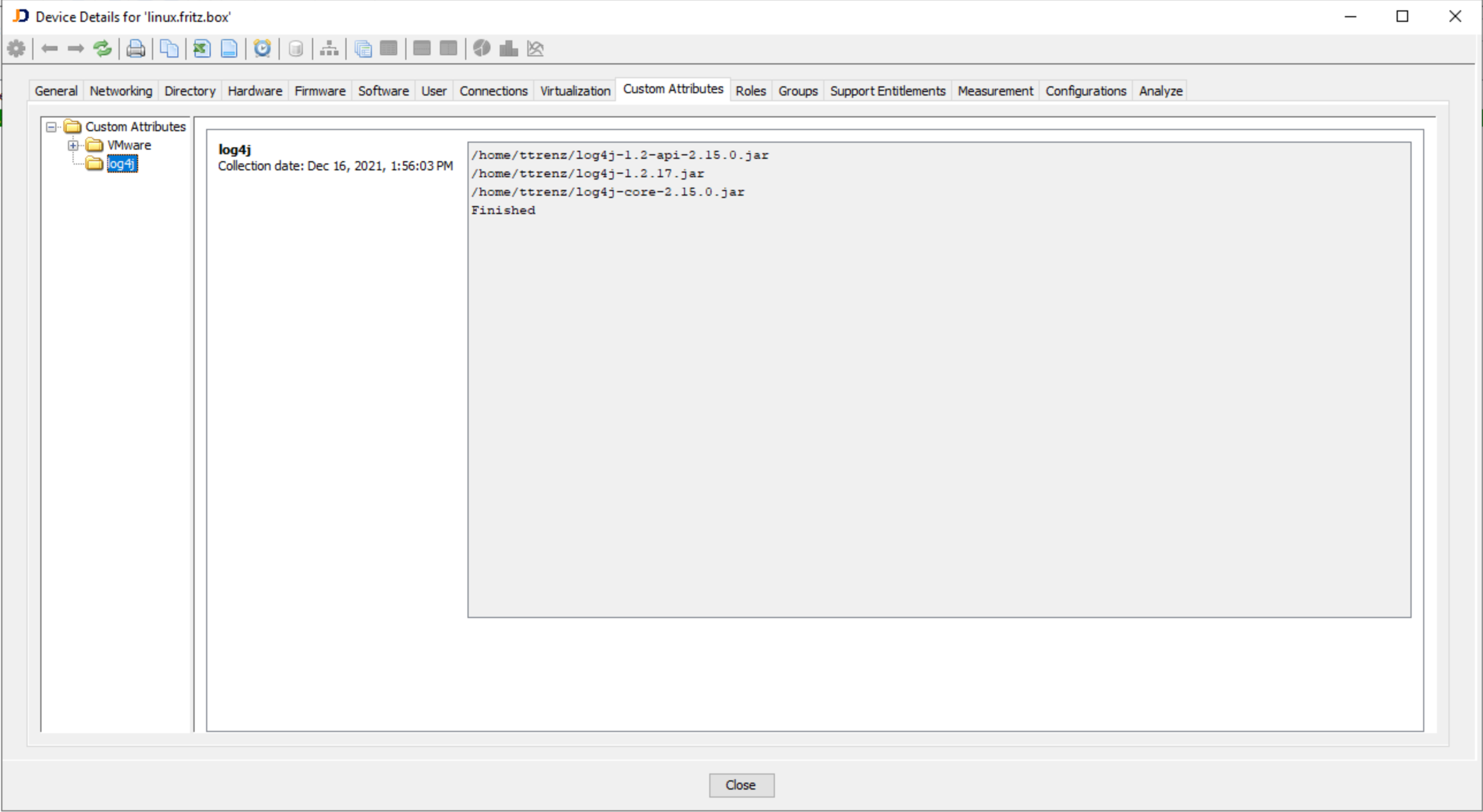Select the bar chart view icon
1483x812 pixels.
(x=508, y=49)
